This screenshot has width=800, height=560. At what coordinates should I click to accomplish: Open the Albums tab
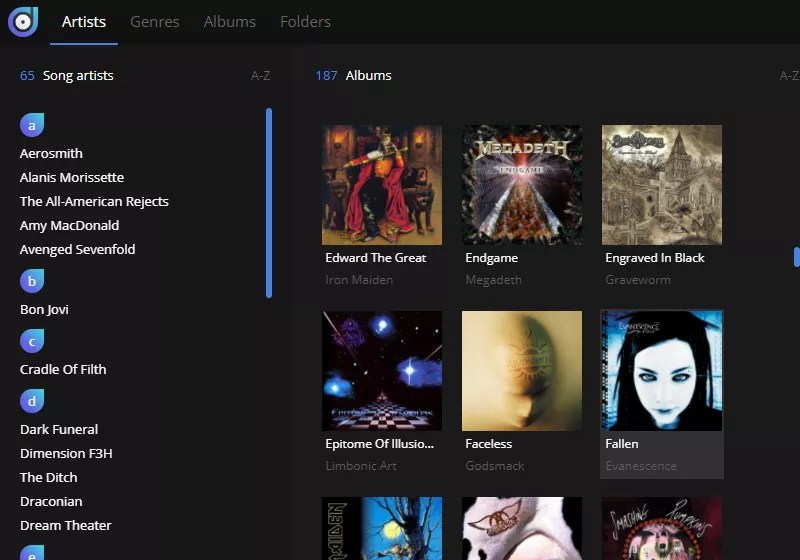point(230,22)
